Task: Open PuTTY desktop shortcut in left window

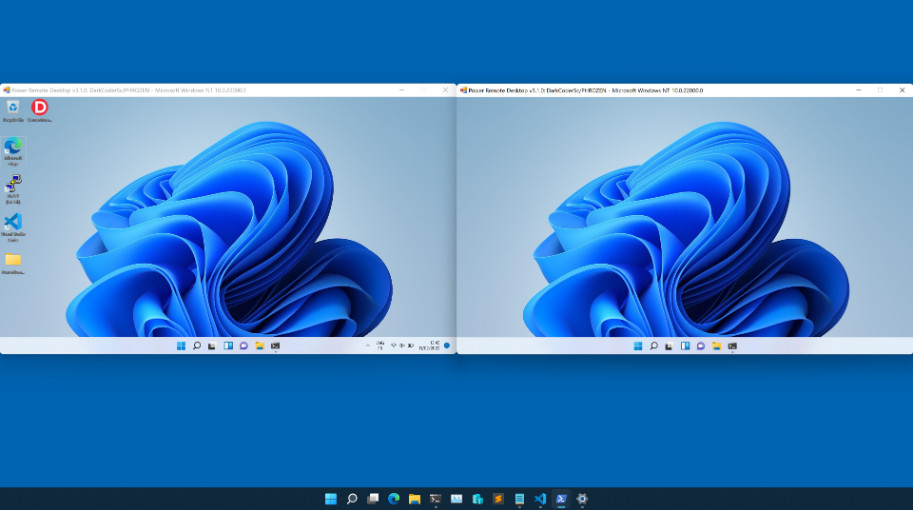Action: pyautogui.click(x=13, y=189)
